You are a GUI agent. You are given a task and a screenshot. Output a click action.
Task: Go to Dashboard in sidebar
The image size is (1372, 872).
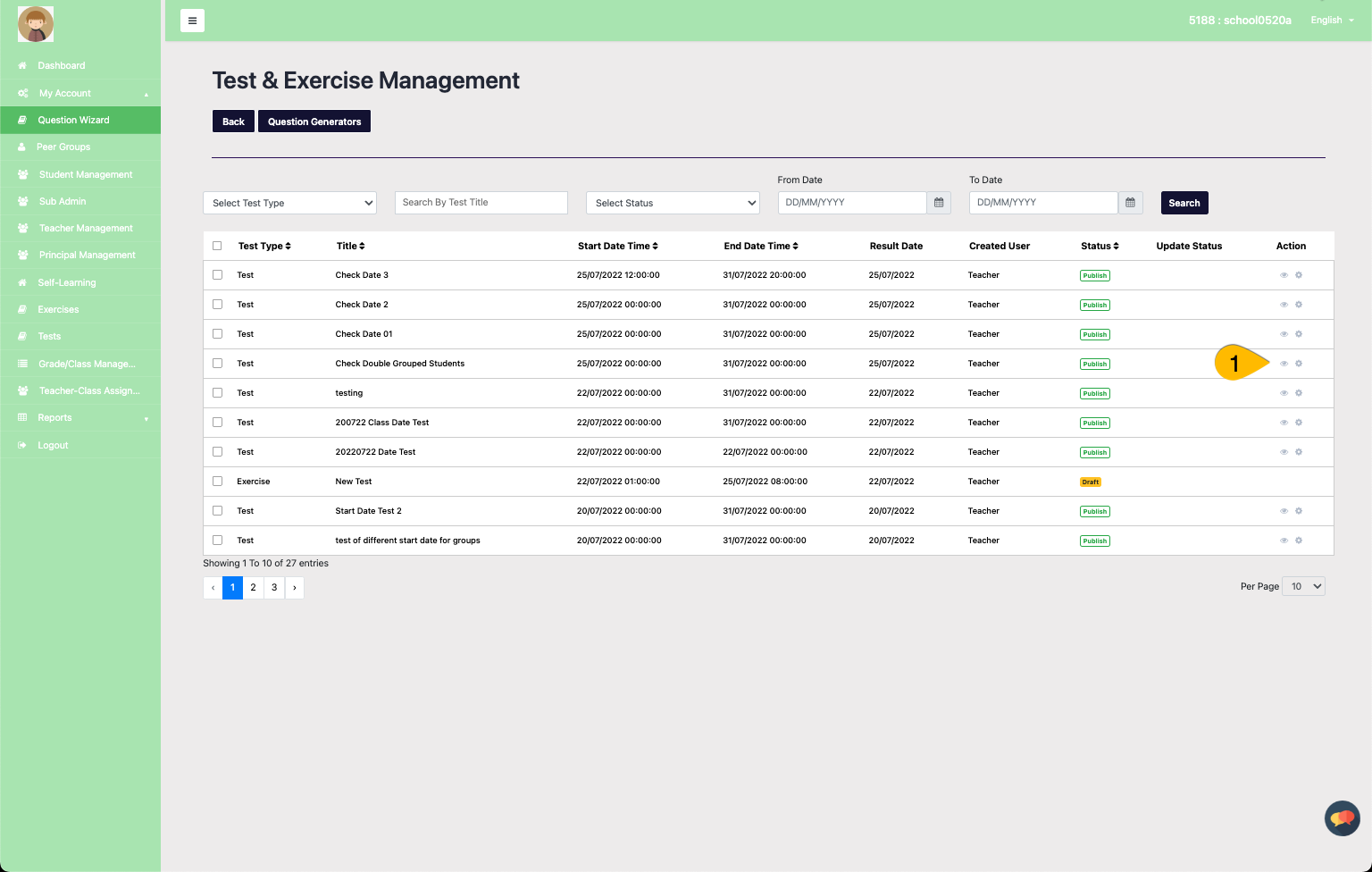tap(80, 66)
